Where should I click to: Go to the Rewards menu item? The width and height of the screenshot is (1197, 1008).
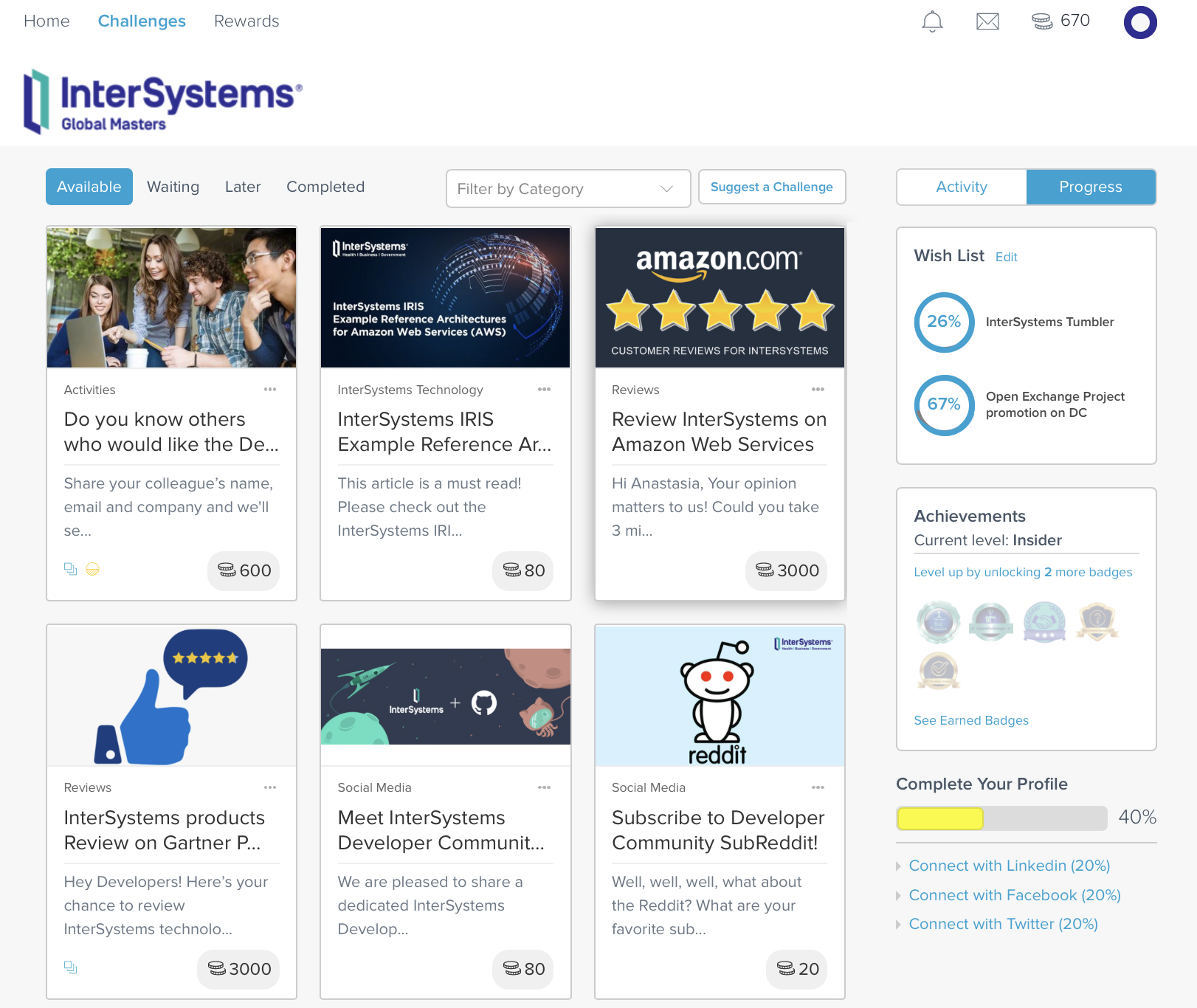(246, 21)
